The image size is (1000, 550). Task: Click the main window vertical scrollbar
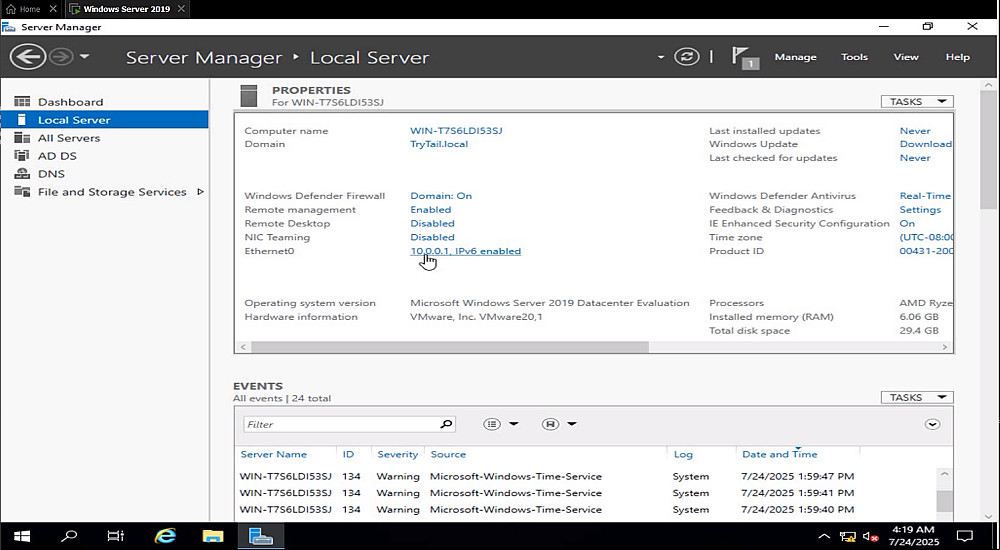pos(988,150)
